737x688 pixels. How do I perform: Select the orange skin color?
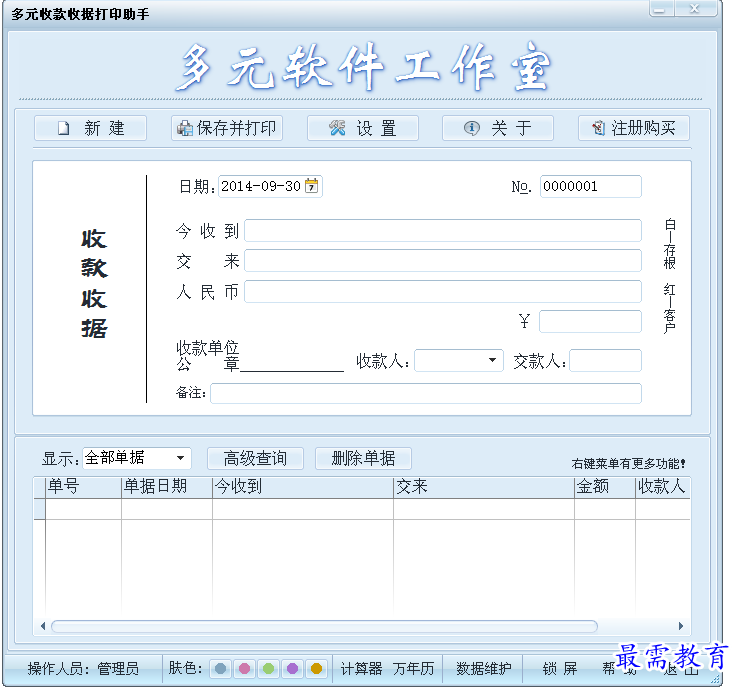point(316,668)
